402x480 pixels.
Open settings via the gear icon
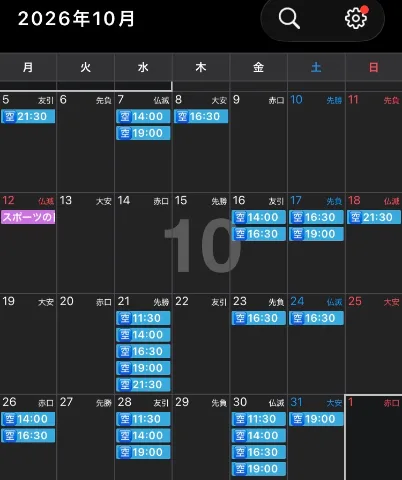coord(356,18)
